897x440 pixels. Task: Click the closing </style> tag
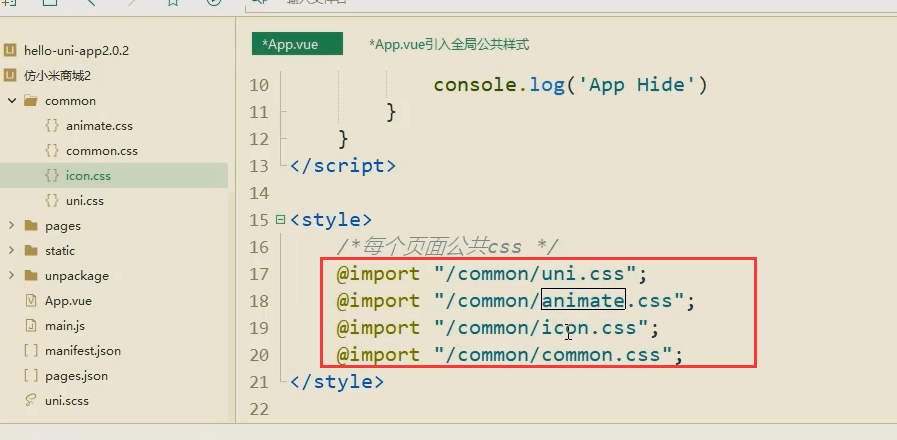pos(337,382)
